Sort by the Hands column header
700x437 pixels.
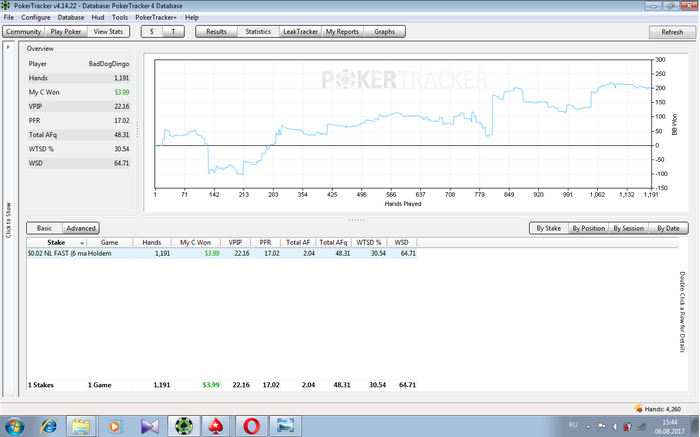tap(152, 242)
